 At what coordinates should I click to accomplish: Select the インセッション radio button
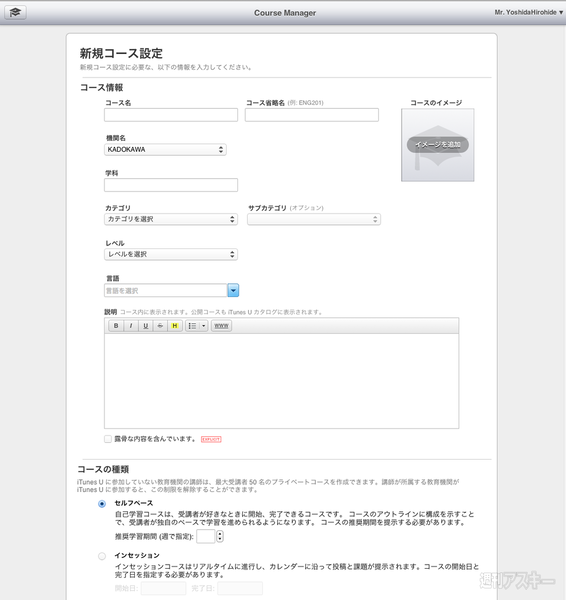[102, 556]
